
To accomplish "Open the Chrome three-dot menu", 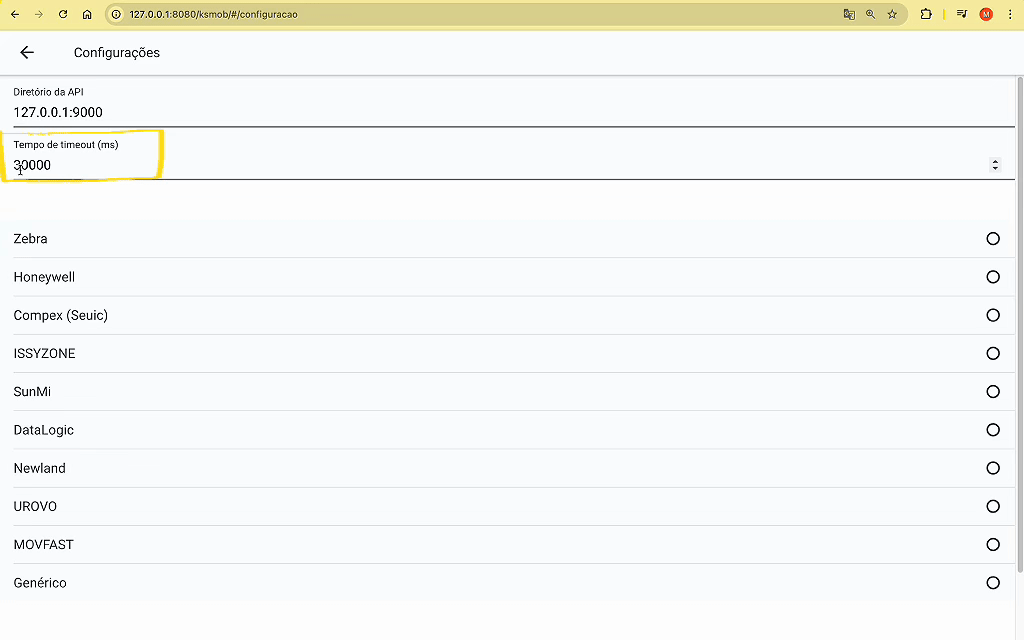I will pyautogui.click(x=1010, y=15).
